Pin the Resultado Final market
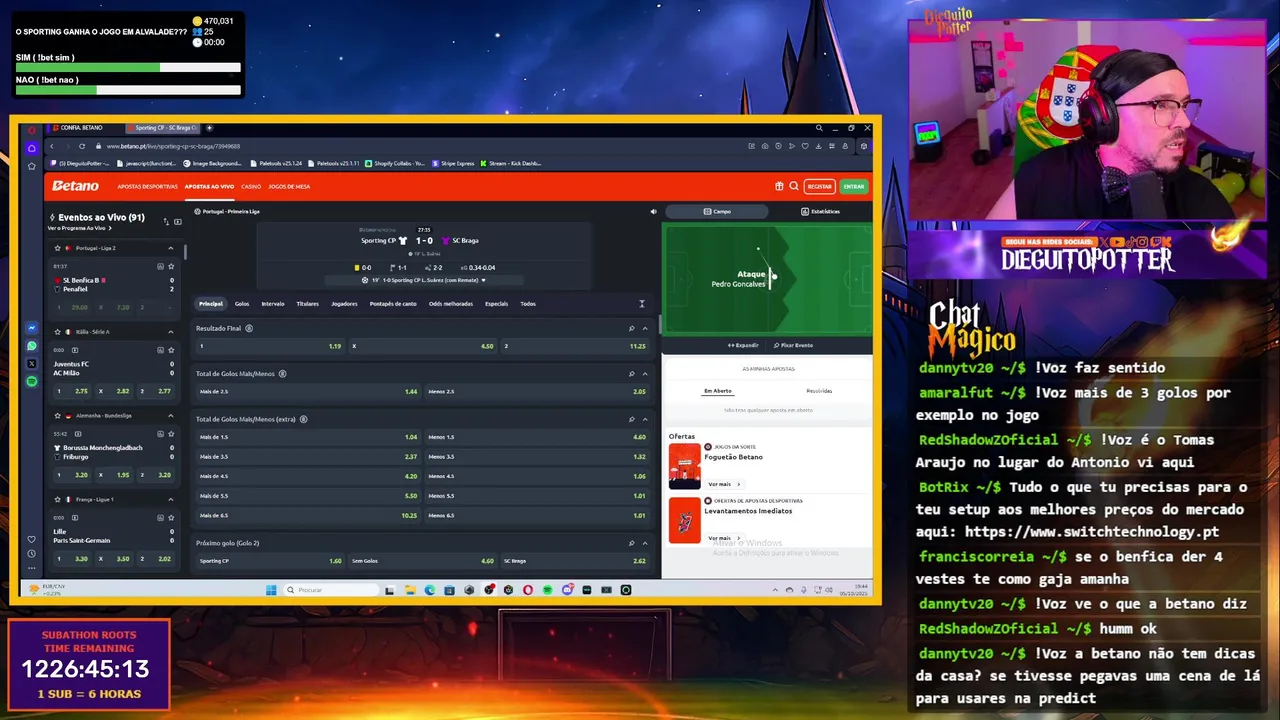The image size is (1280, 720). click(x=631, y=328)
